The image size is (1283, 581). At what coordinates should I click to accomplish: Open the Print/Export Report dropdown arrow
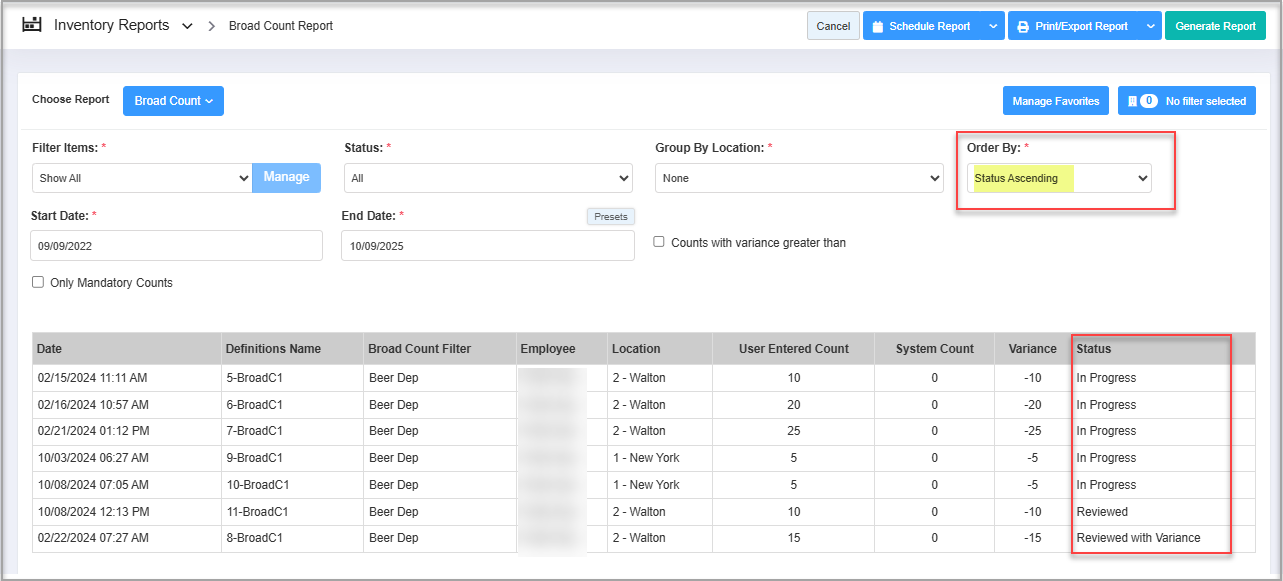[1149, 26]
